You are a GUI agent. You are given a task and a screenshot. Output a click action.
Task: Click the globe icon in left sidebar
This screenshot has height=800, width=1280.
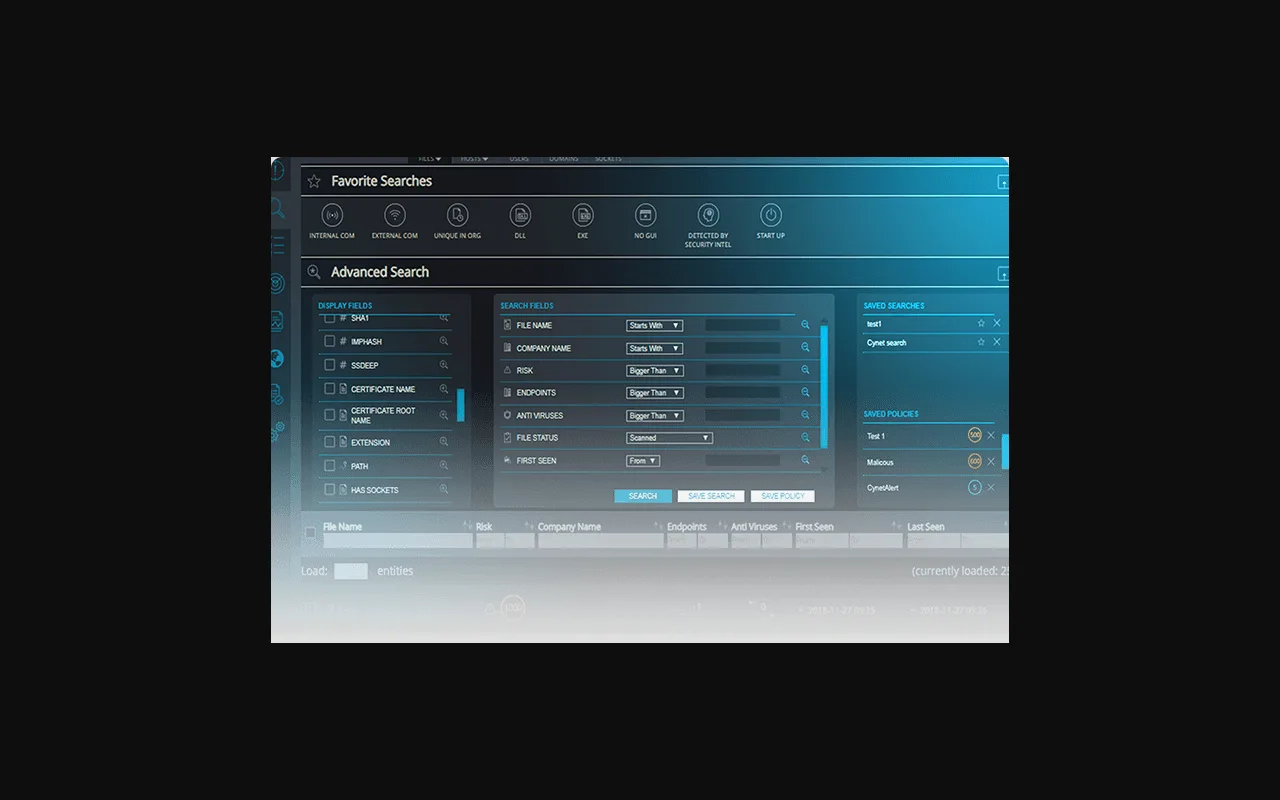tap(277, 359)
